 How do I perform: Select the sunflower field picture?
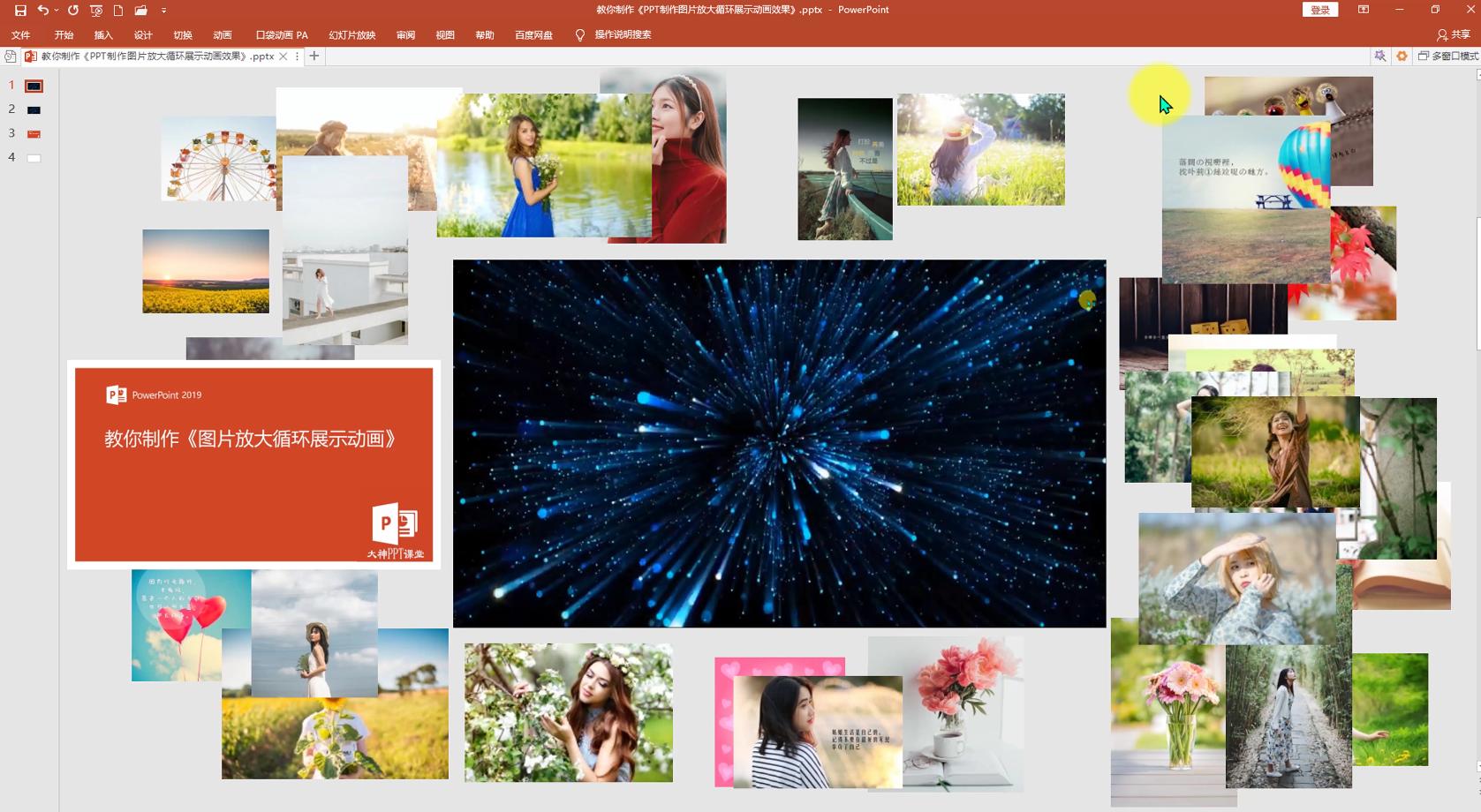click(x=335, y=737)
